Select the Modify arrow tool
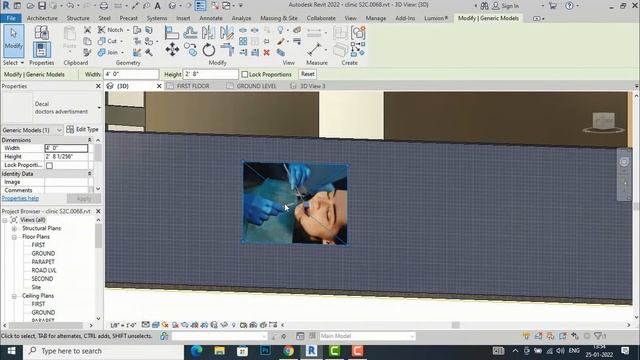The height and width of the screenshot is (360, 640). [x=13, y=40]
